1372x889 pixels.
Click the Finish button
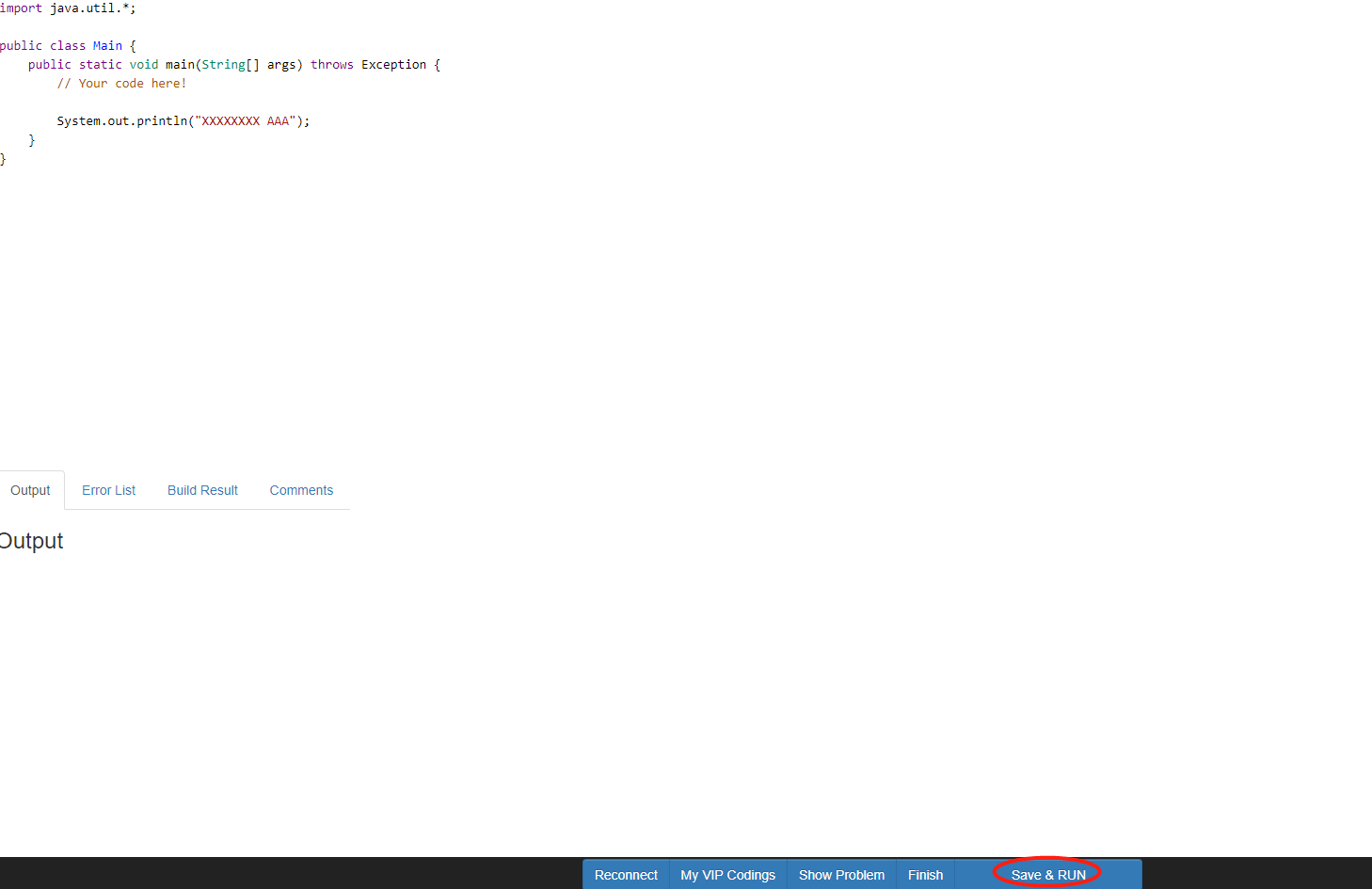(x=925, y=875)
